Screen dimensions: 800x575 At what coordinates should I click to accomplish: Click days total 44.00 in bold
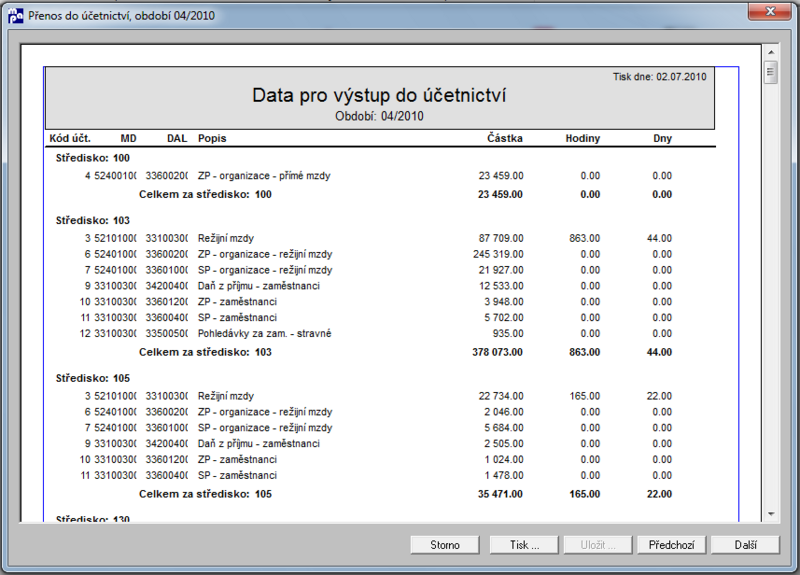click(x=659, y=352)
